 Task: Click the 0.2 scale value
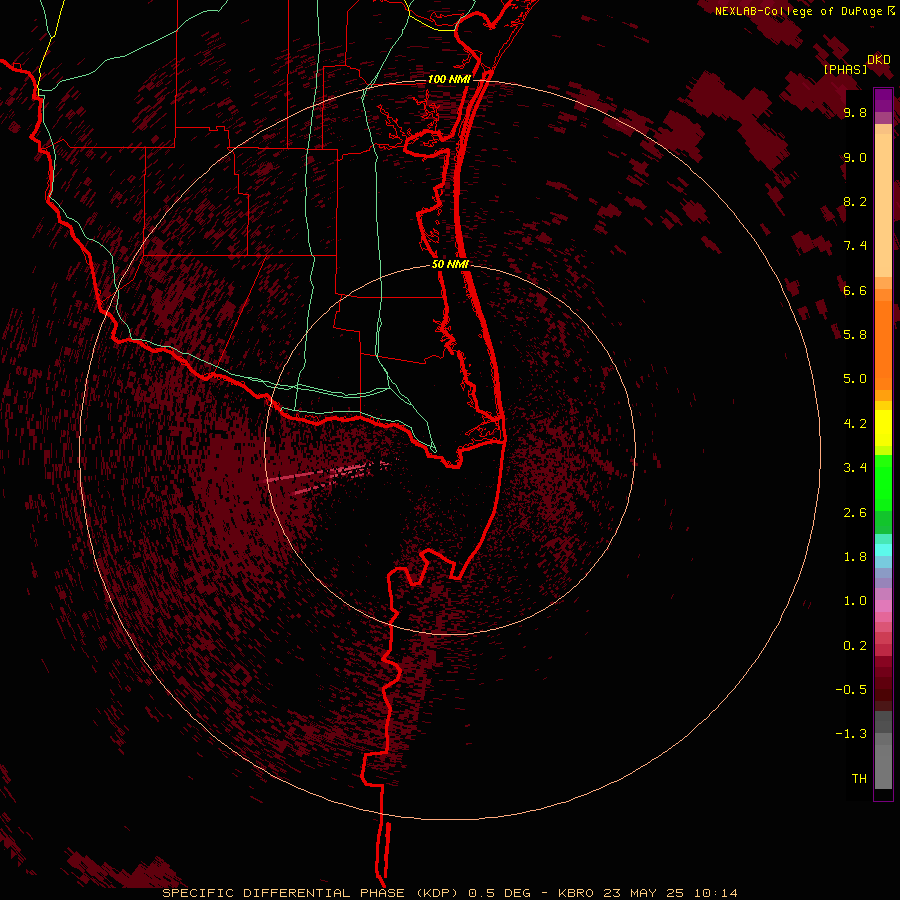[x=855, y=646]
